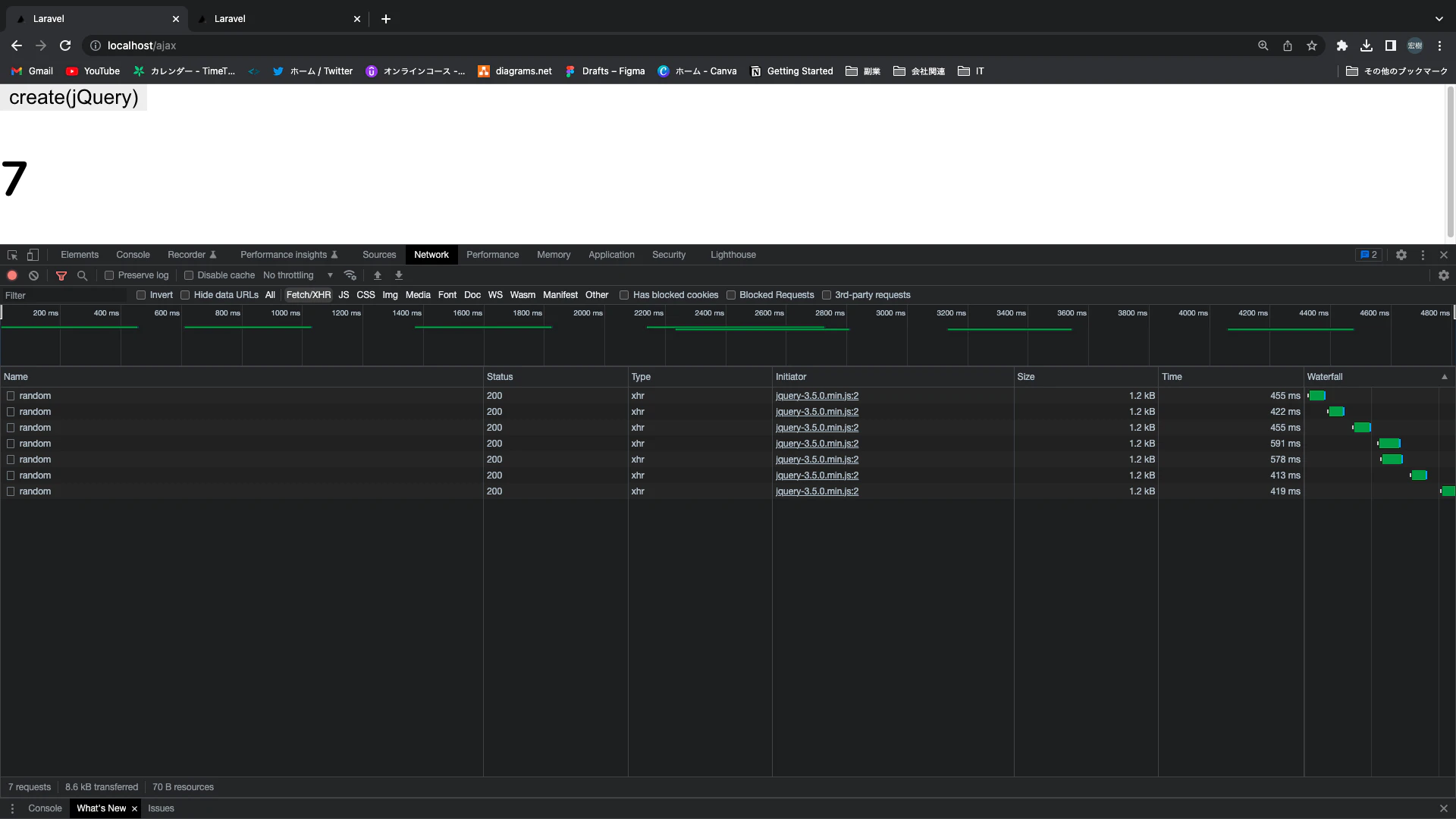The width and height of the screenshot is (1456, 819).
Task: Clear the network log
Action: coord(33,276)
